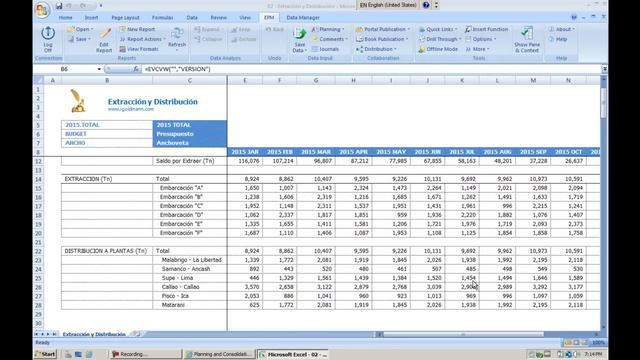Click the Journals icon
This screenshot has width=640, height=360.
point(315,49)
